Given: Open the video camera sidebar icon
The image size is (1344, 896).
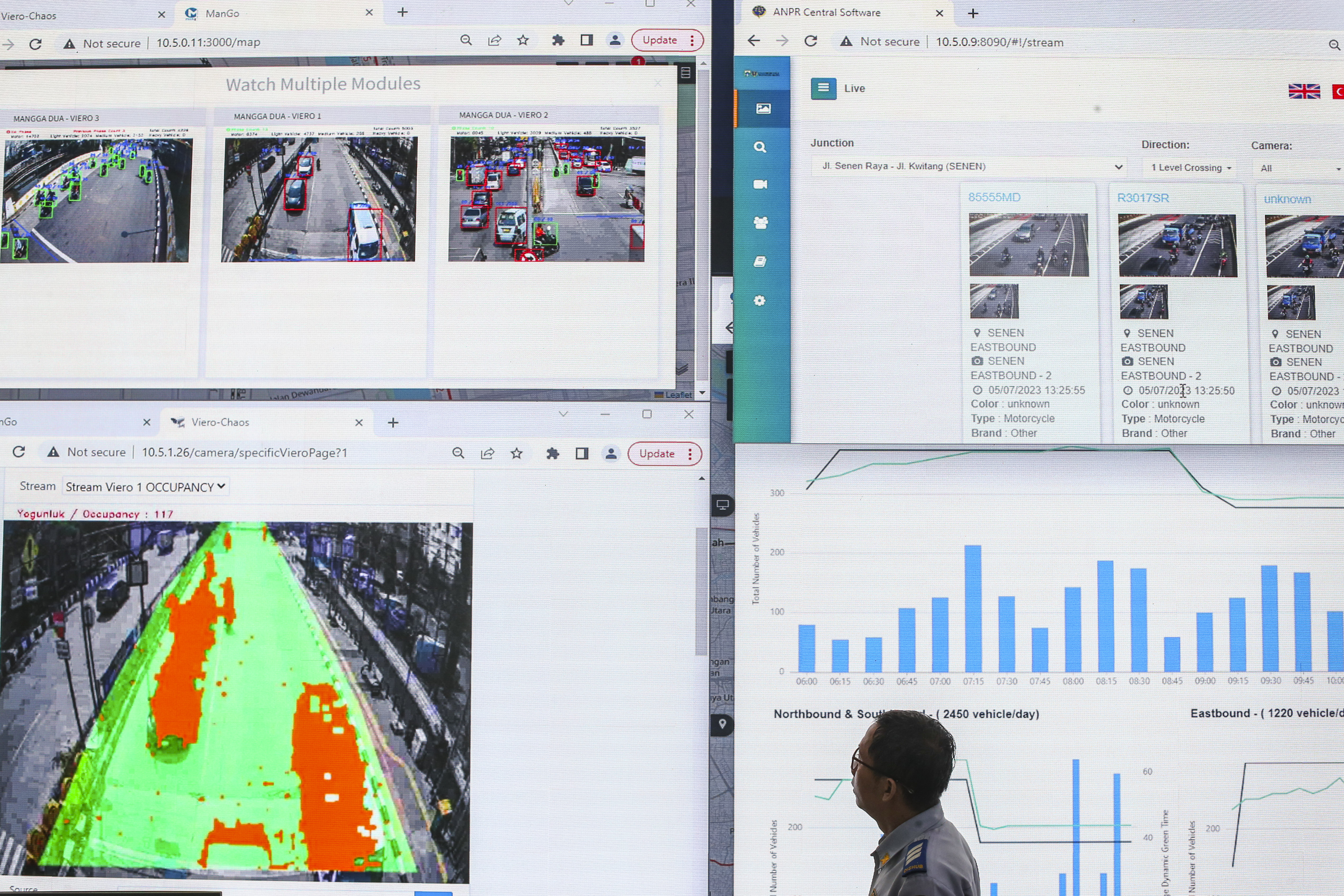Looking at the screenshot, I should tap(760, 184).
